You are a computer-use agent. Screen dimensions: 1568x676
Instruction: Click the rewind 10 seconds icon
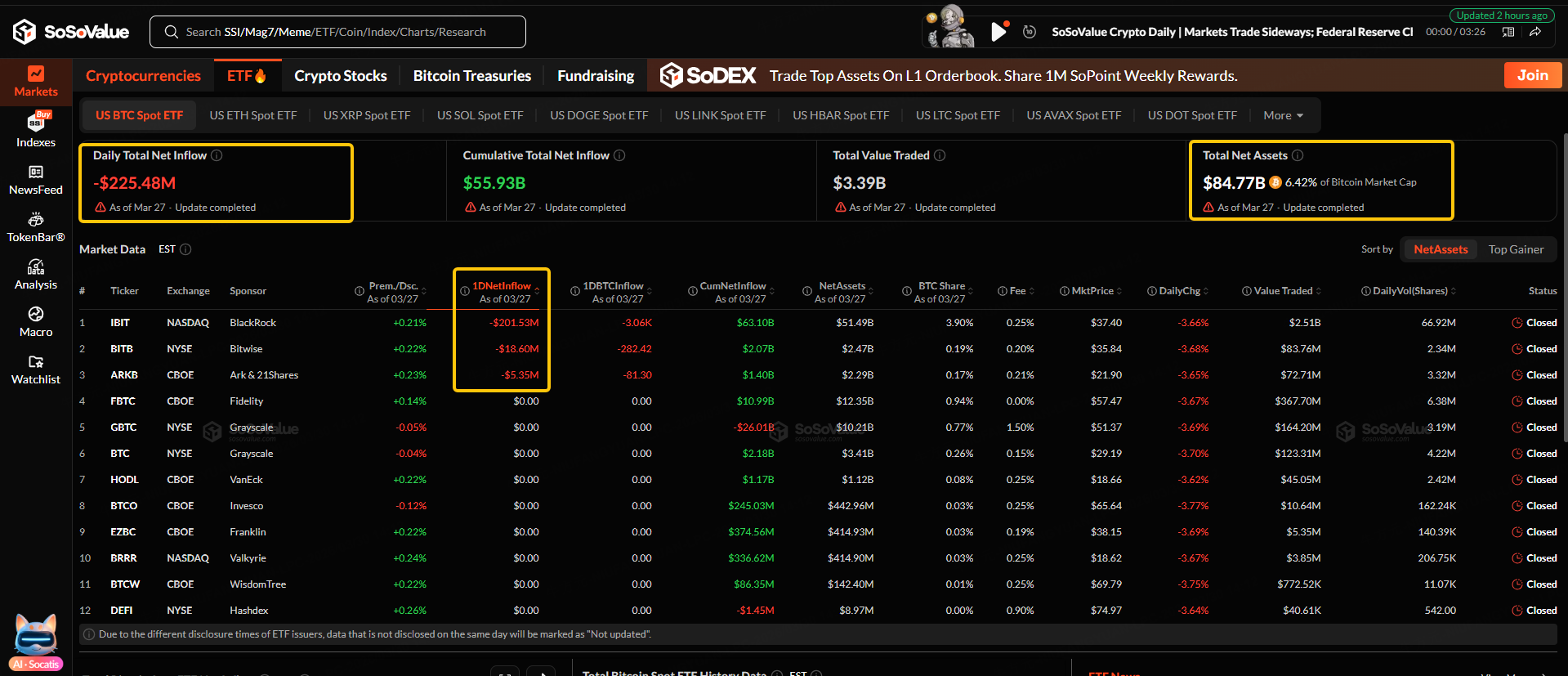1030,32
